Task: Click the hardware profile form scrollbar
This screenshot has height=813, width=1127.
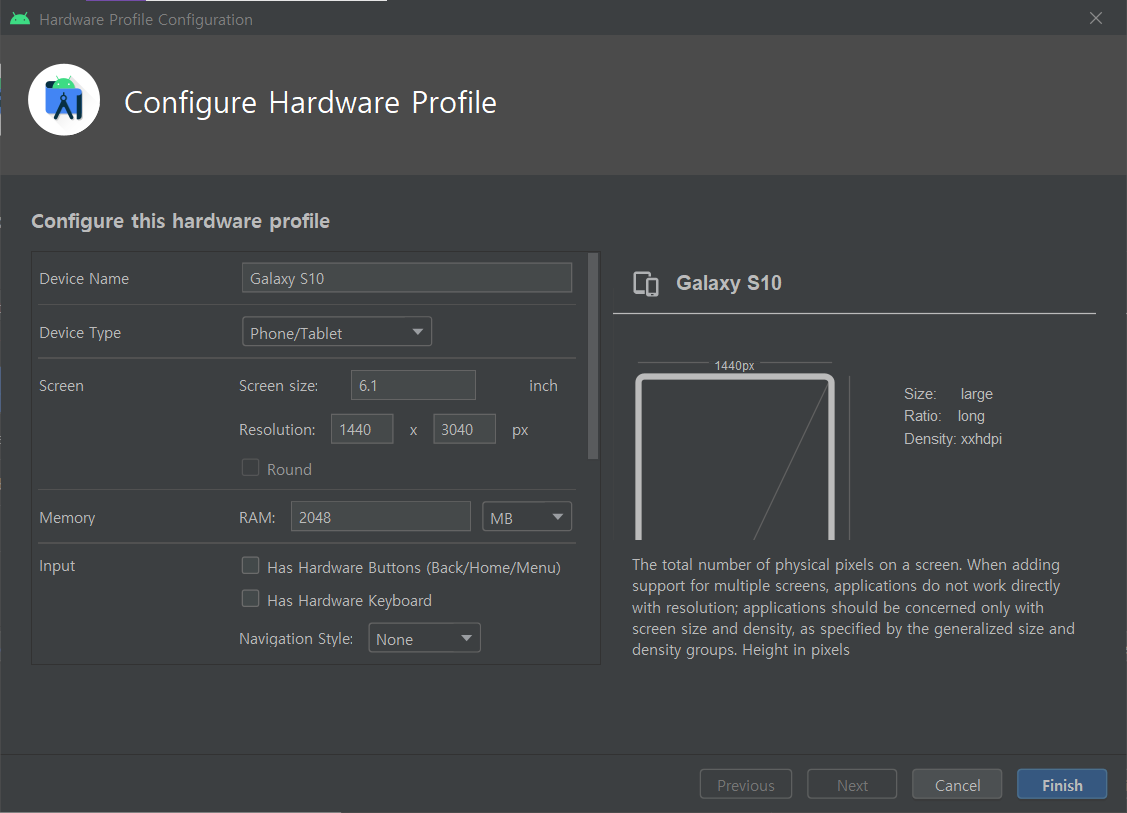Action: 593,356
